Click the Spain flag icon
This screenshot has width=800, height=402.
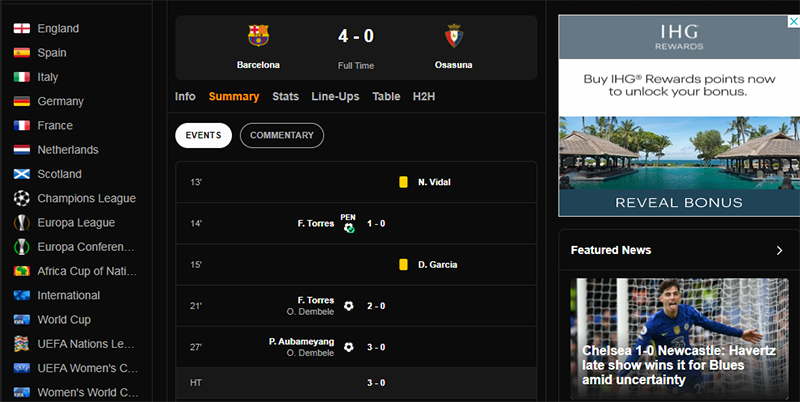click(21, 53)
